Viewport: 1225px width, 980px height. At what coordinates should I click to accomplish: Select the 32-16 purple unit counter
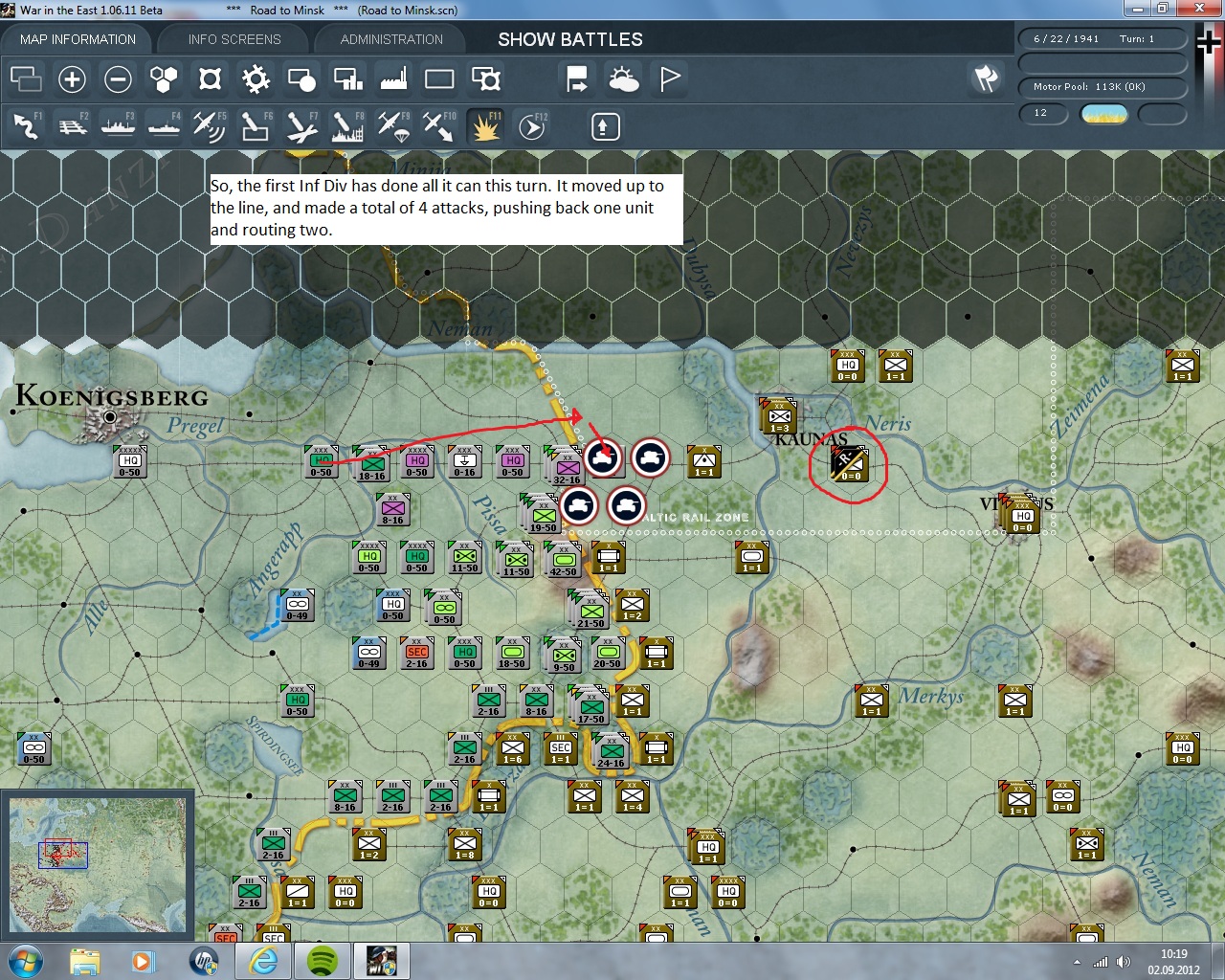(567, 466)
